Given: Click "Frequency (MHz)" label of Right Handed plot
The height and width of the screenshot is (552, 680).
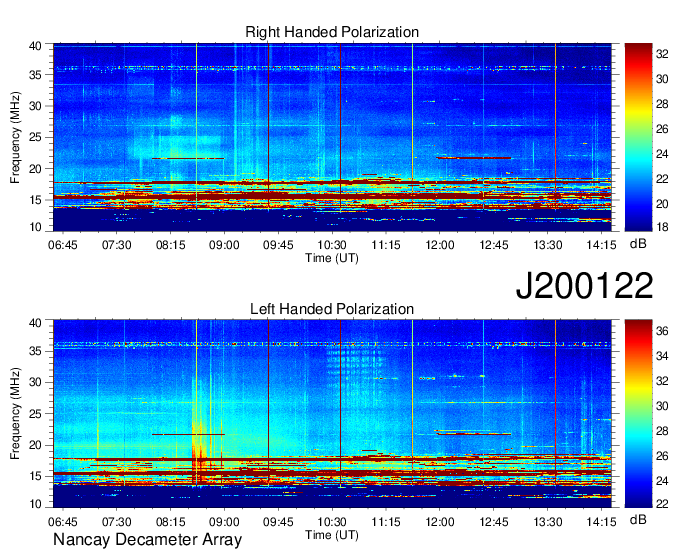Looking at the screenshot, I should click(x=15, y=137).
